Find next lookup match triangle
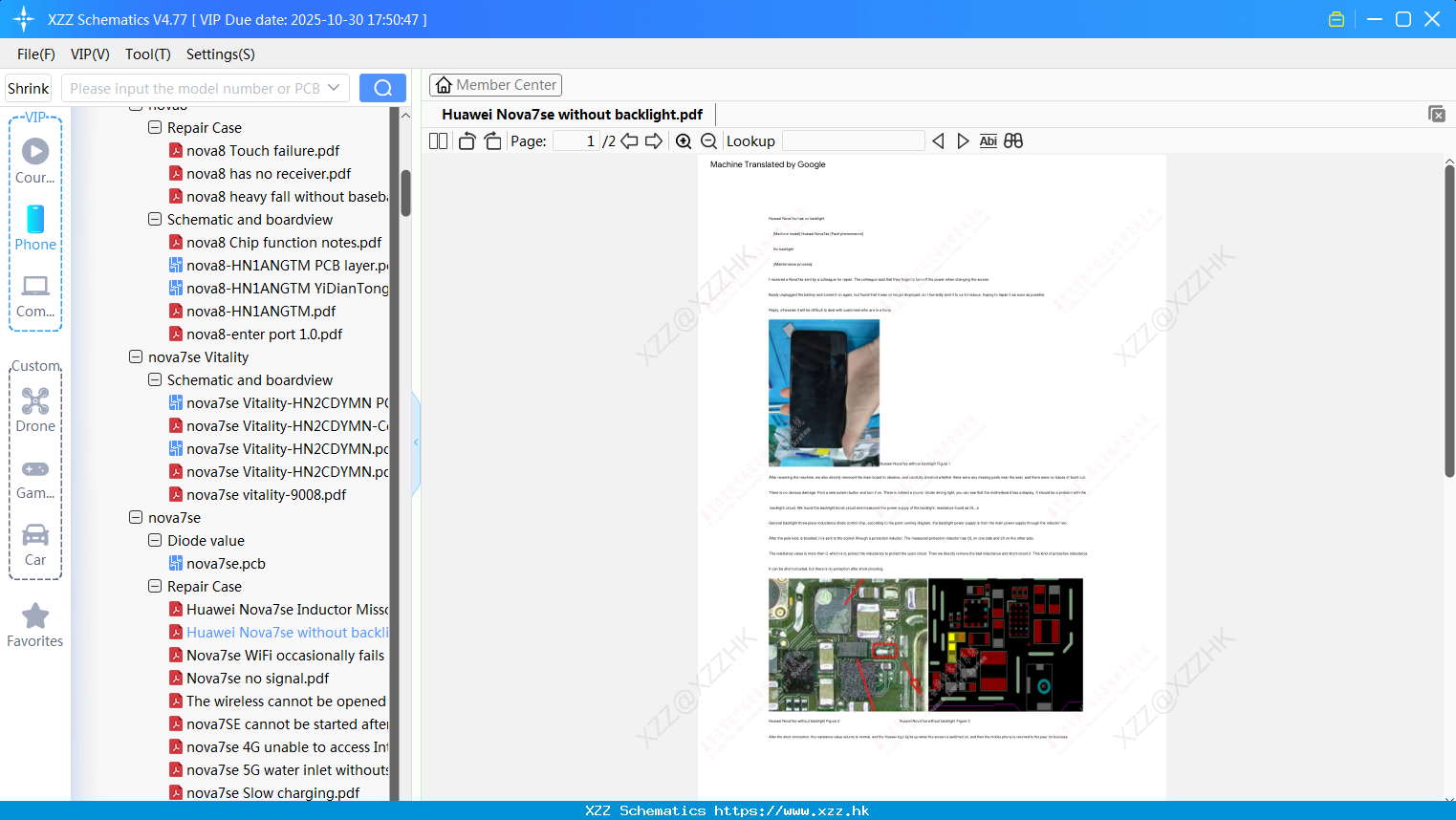 (963, 141)
